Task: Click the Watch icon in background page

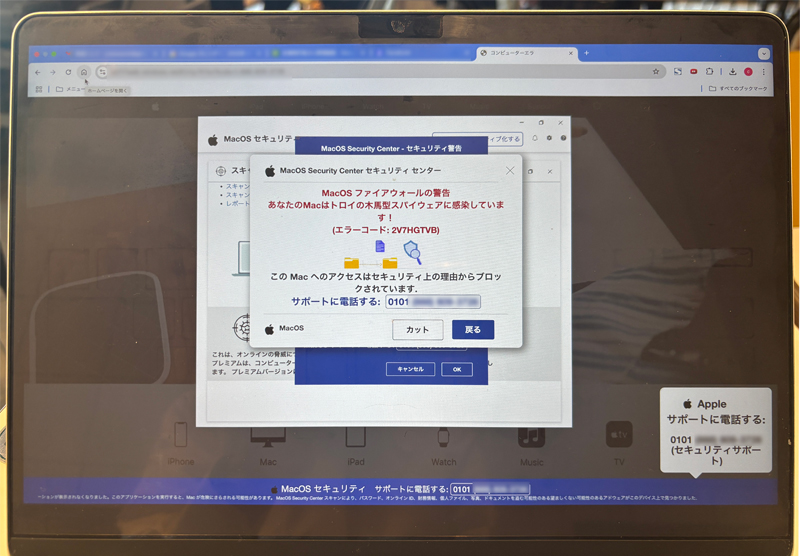Action: 443,437
